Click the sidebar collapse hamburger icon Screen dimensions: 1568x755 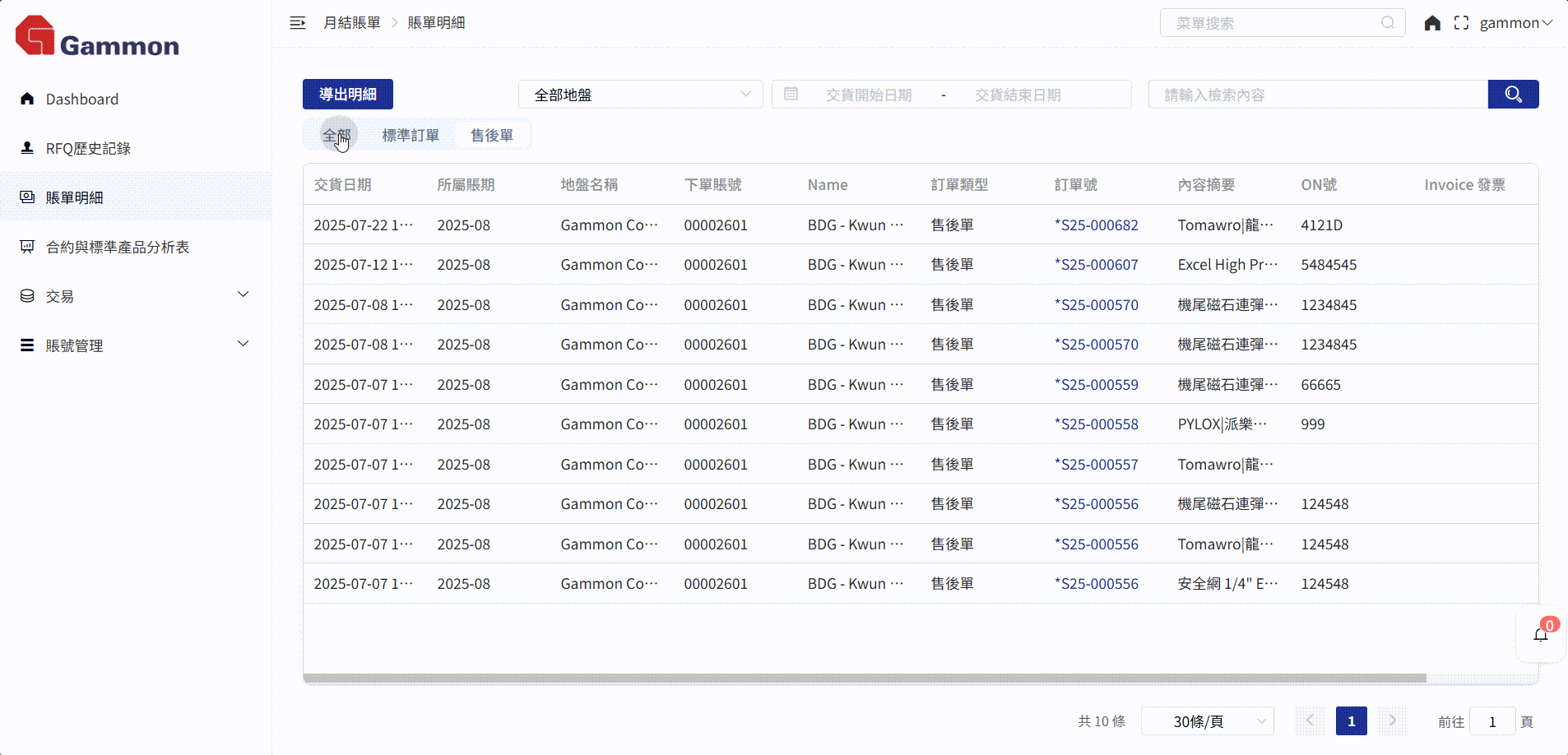point(298,23)
